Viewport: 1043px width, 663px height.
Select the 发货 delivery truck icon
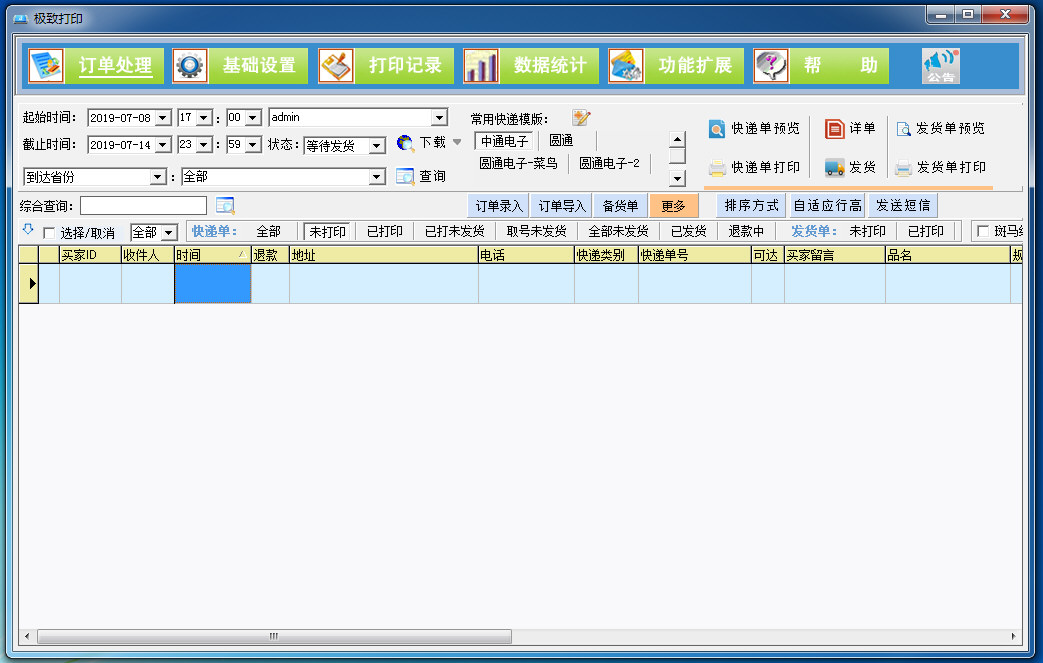point(834,168)
